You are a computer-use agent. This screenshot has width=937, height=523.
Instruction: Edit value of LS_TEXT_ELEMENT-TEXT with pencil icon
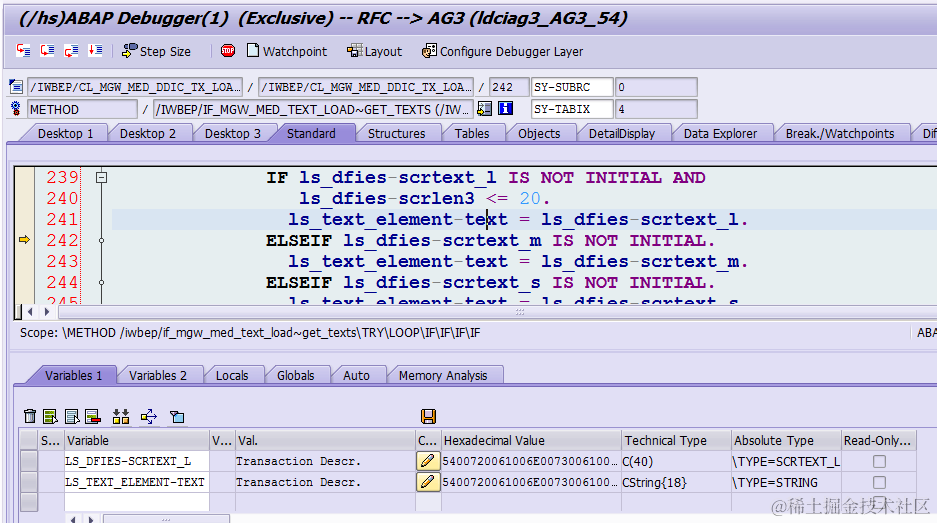click(427, 482)
